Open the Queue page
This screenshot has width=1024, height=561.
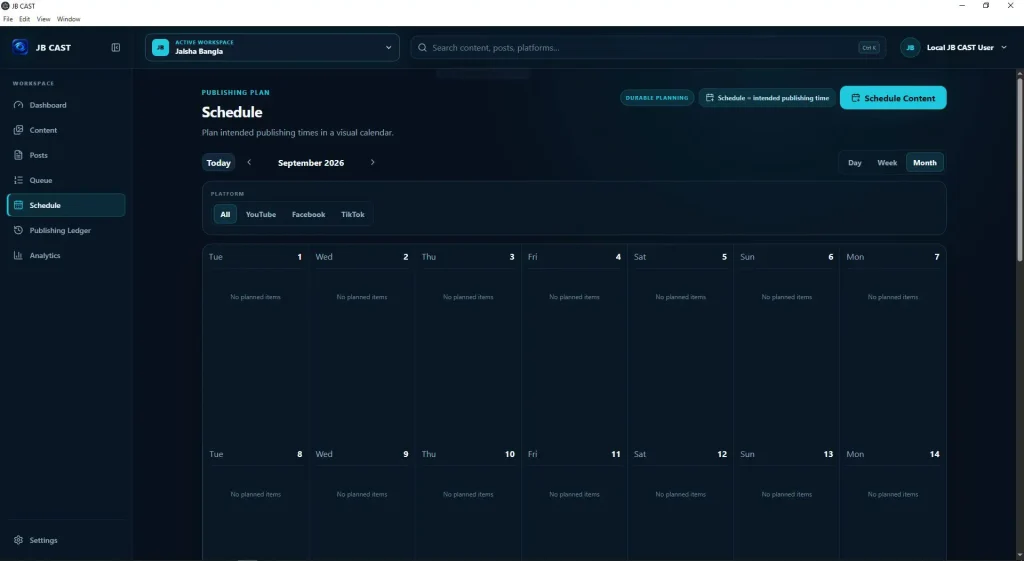pyautogui.click(x=66, y=180)
